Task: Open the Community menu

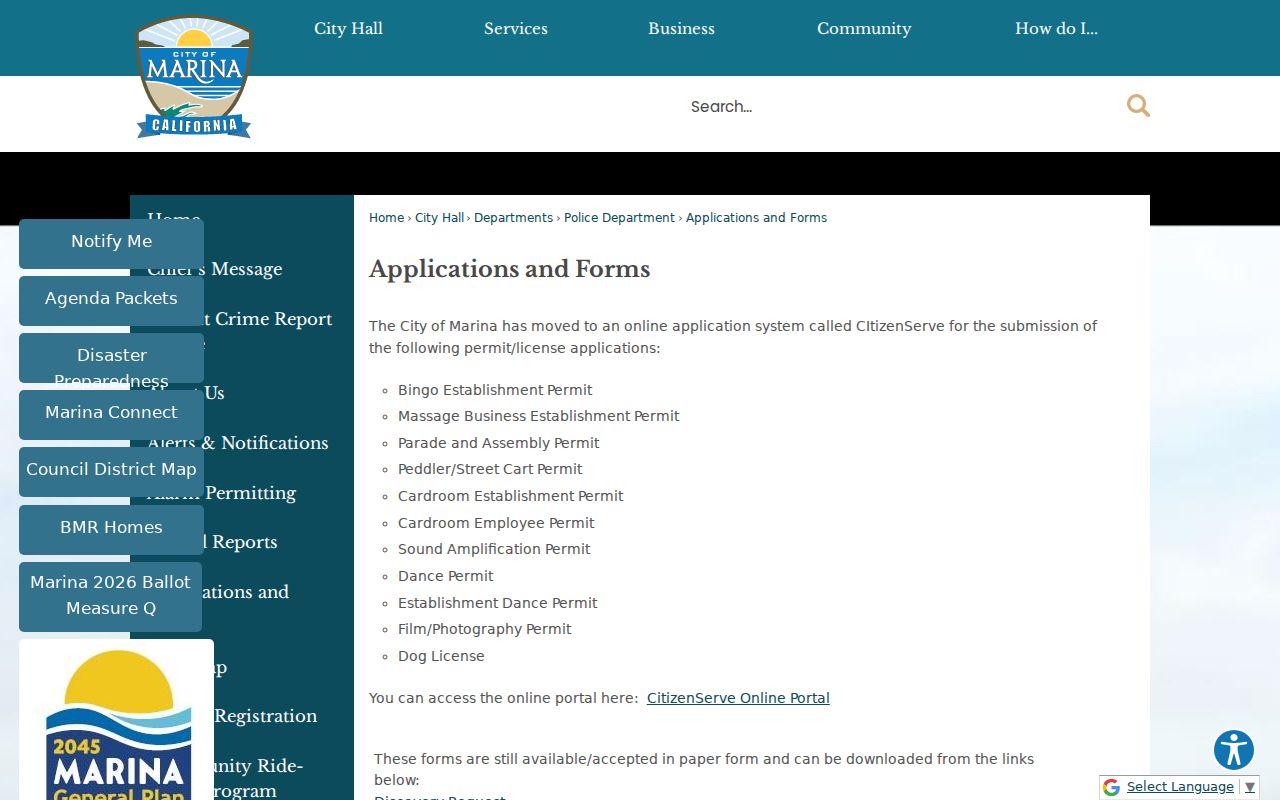Action: (x=864, y=28)
